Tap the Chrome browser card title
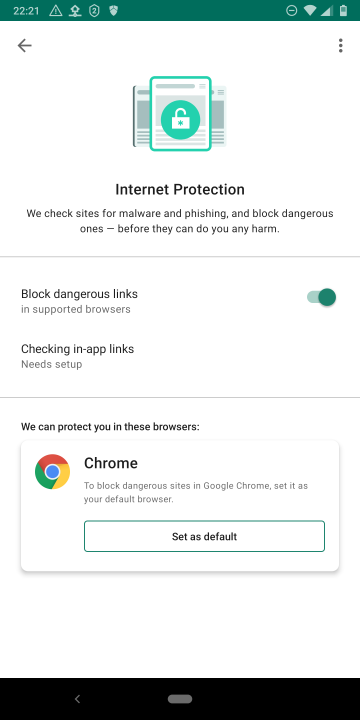The height and width of the screenshot is (720, 360). tap(111, 463)
